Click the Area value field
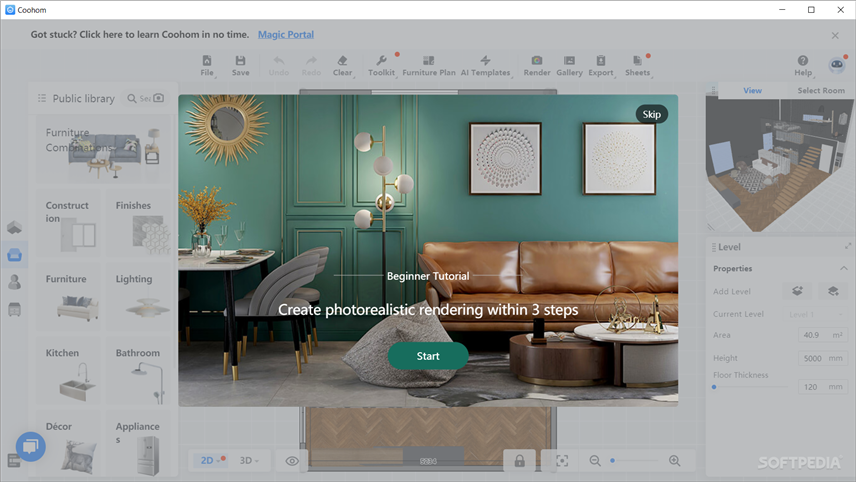This screenshot has height=482, width=856. pyautogui.click(x=823, y=335)
